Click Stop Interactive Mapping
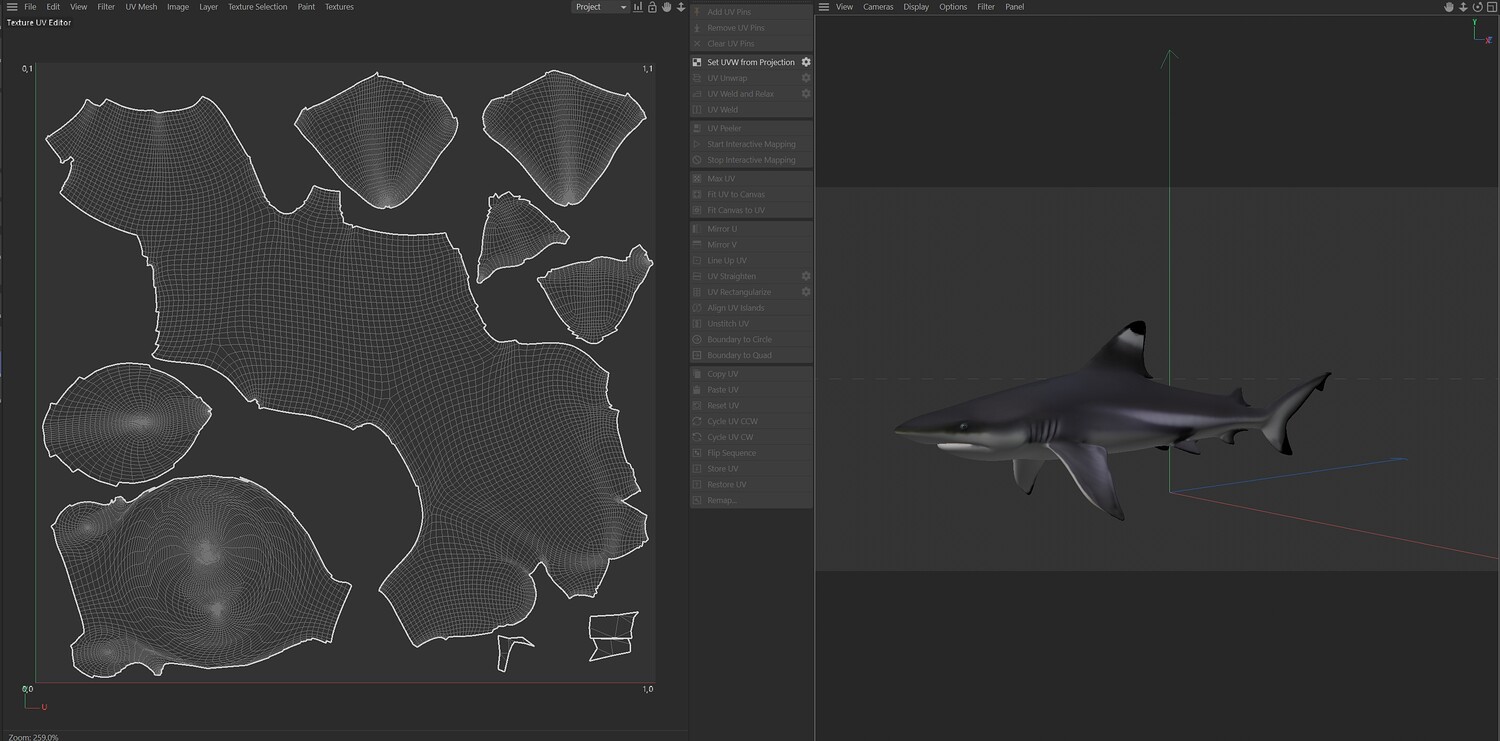The width and height of the screenshot is (1500, 741). click(751, 160)
